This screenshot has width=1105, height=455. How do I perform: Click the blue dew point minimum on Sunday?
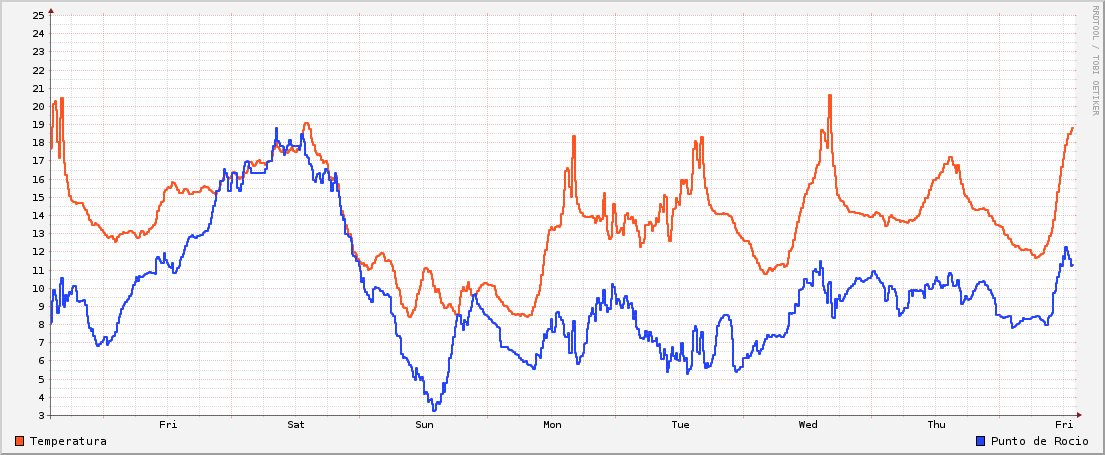(x=434, y=409)
